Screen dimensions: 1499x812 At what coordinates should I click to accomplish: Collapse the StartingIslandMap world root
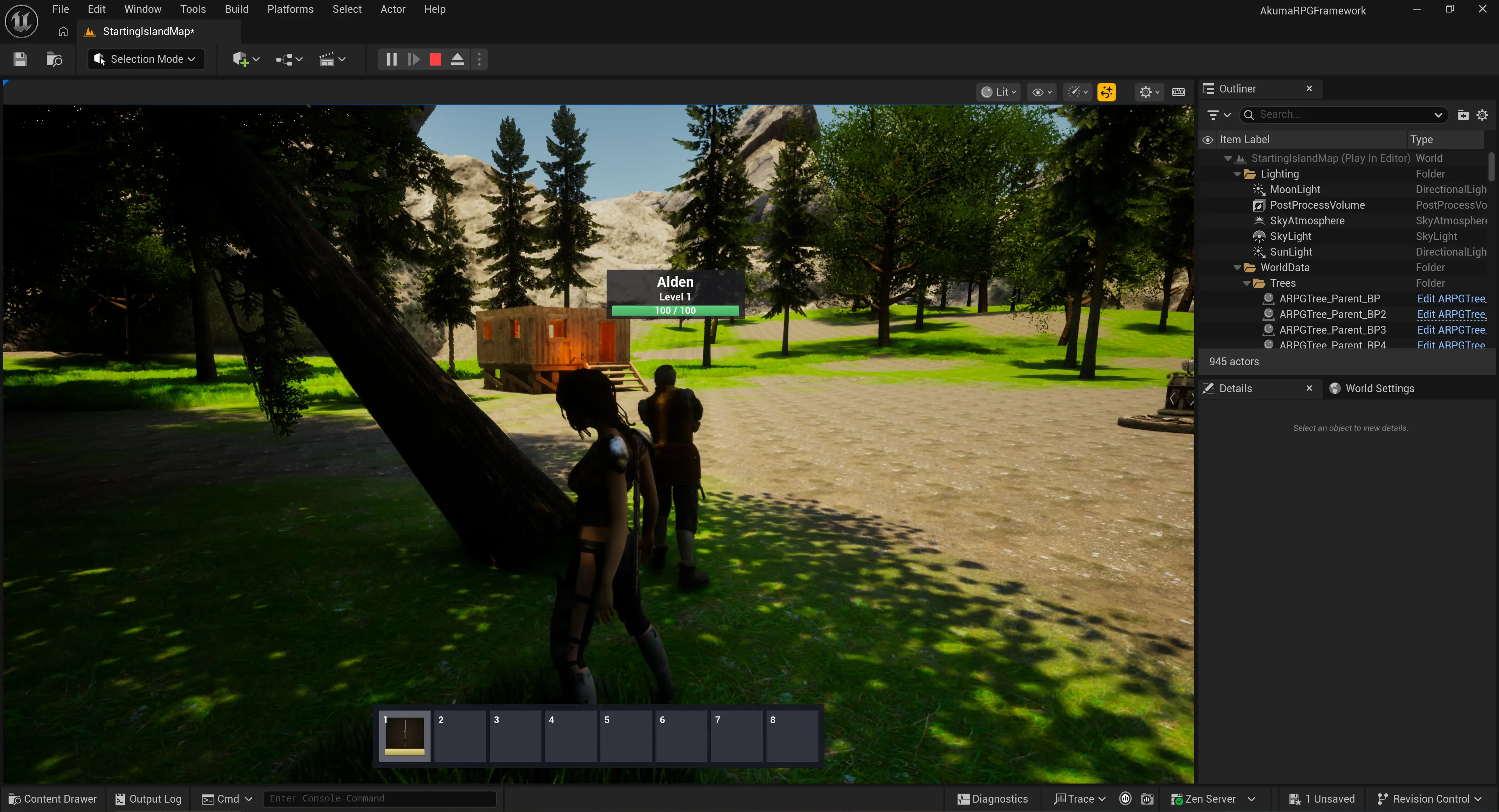click(x=1228, y=158)
